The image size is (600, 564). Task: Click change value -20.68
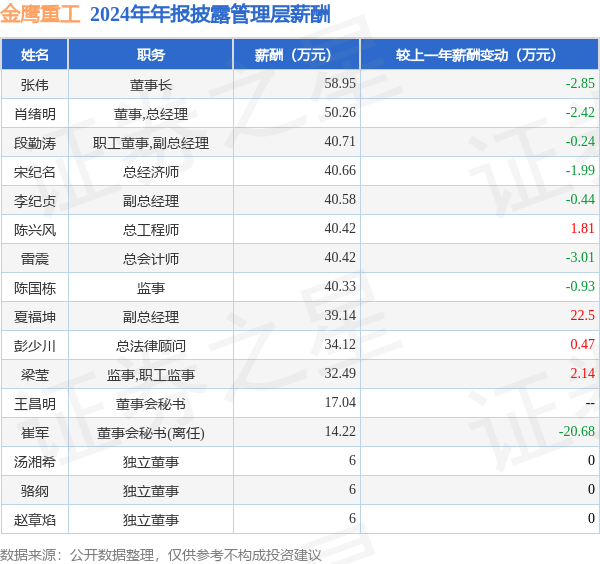pyautogui.click(x=577, y=432)
